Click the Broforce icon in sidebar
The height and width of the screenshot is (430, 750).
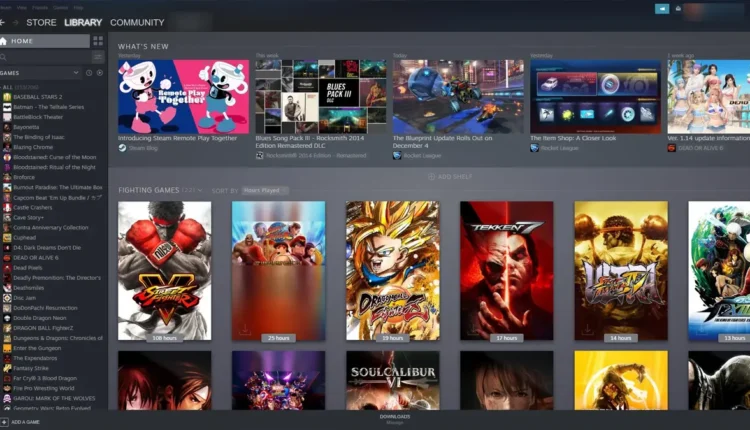pyautogui.click(x=7, y=177)
